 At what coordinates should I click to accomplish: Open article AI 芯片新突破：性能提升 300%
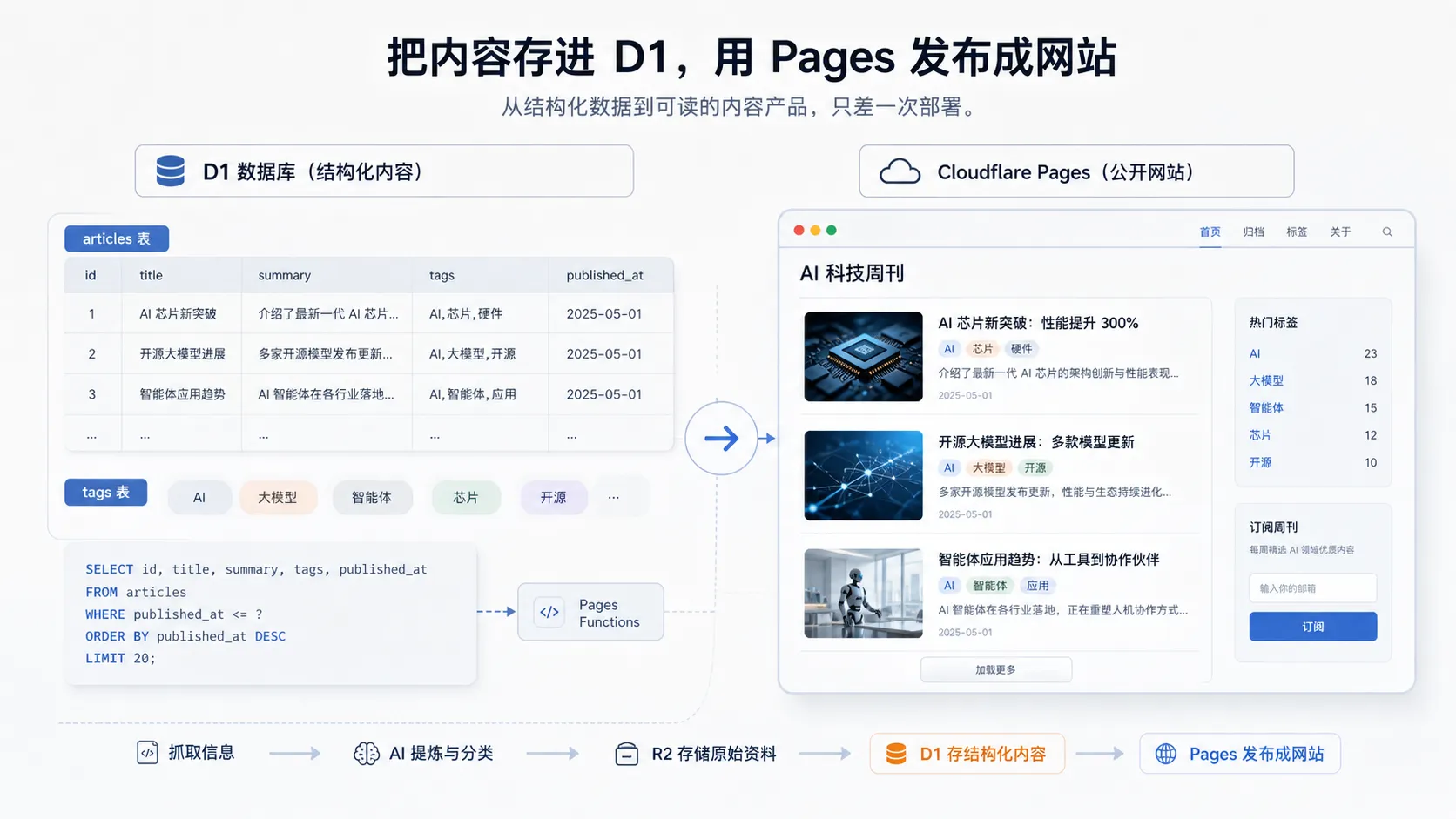[1038, 323]
